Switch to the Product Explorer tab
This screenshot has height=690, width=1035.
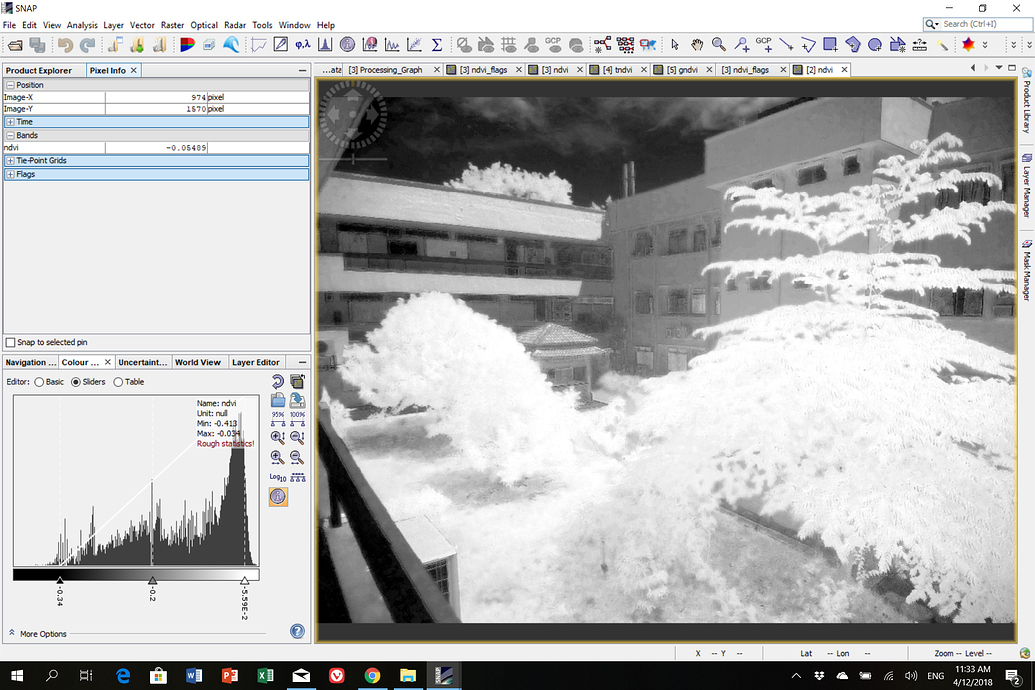pyautogui.click(x=39, y=70)
